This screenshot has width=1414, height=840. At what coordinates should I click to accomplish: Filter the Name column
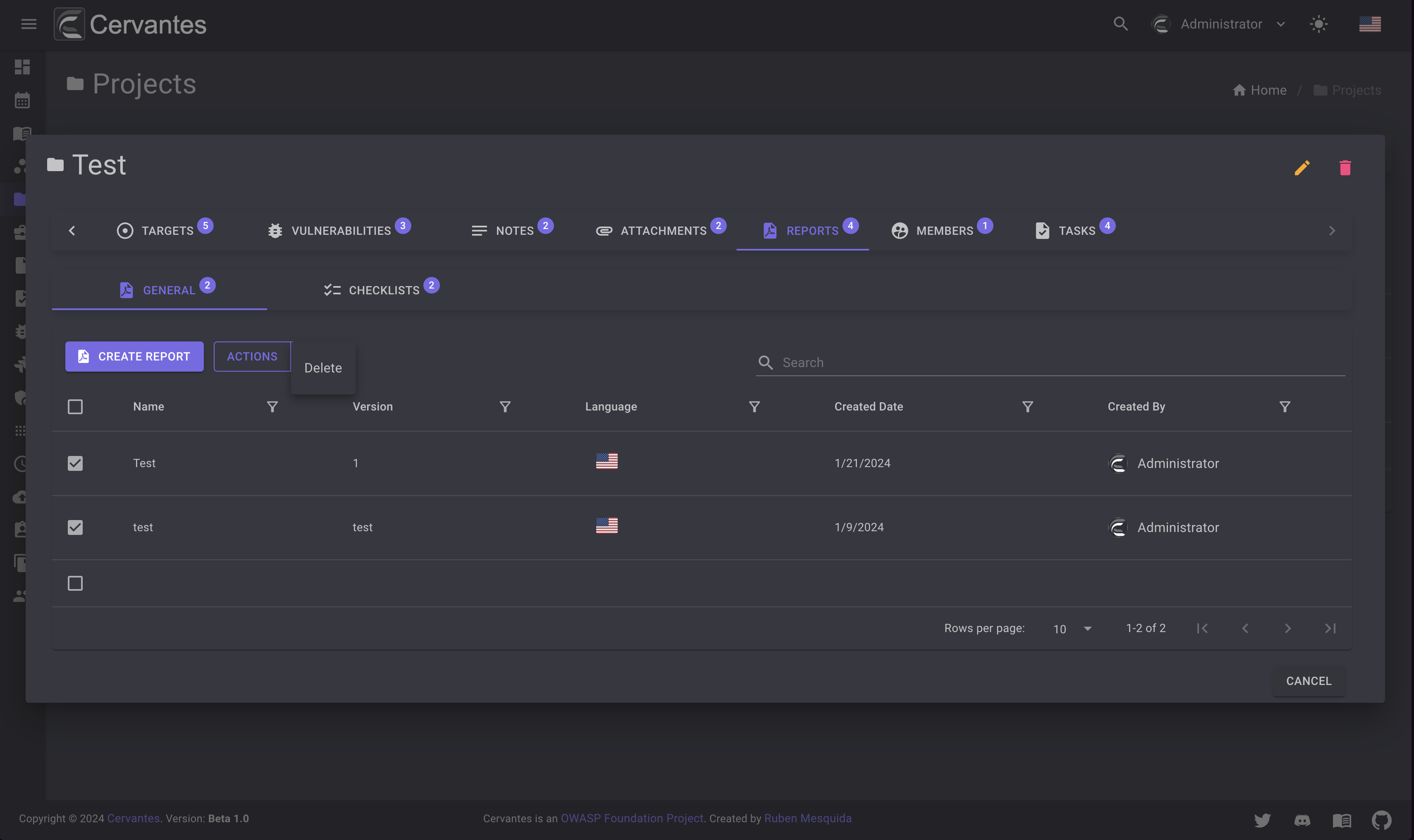(272, 406)
